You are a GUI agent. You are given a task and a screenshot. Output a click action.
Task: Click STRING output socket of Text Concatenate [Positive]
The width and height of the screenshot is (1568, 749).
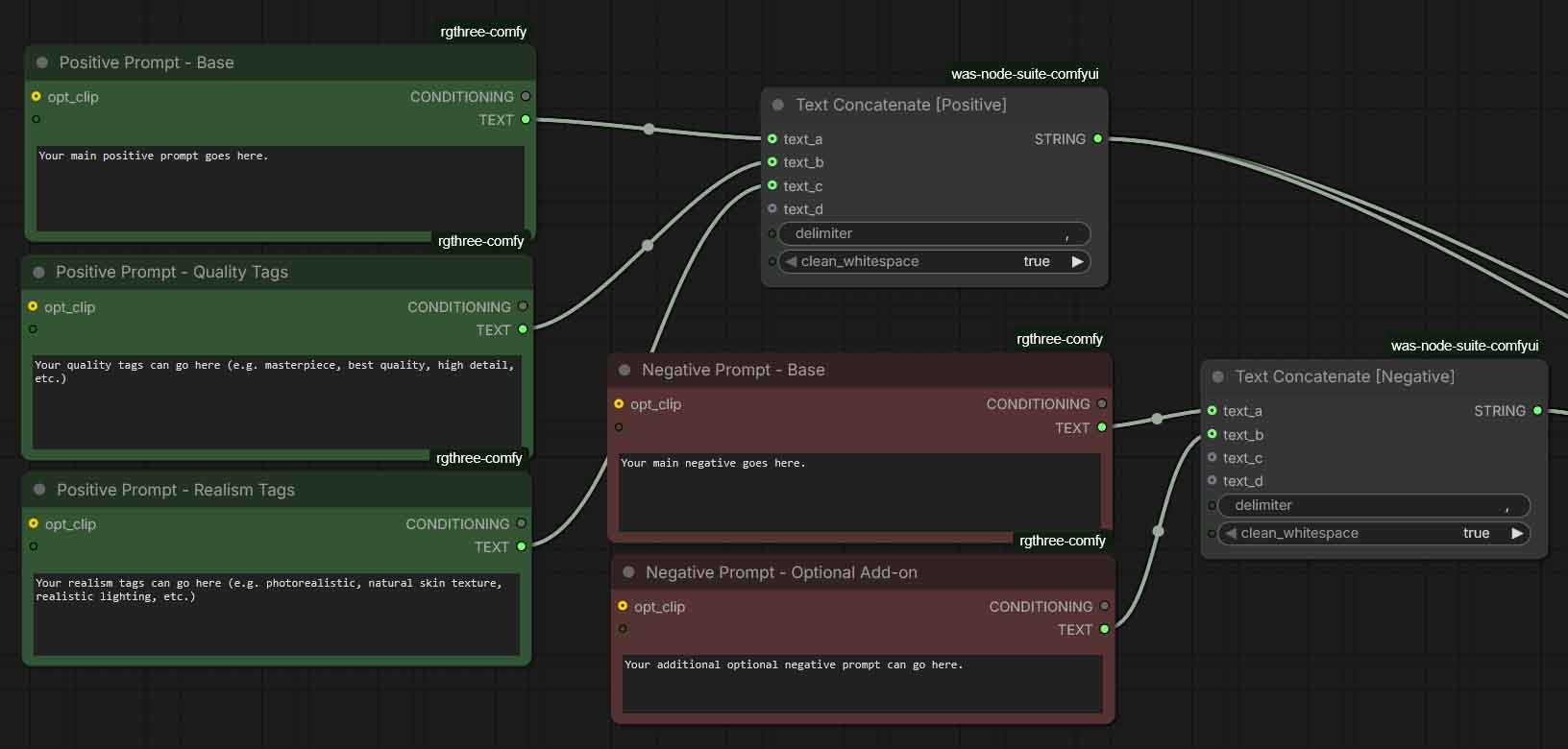[1098, 139]
